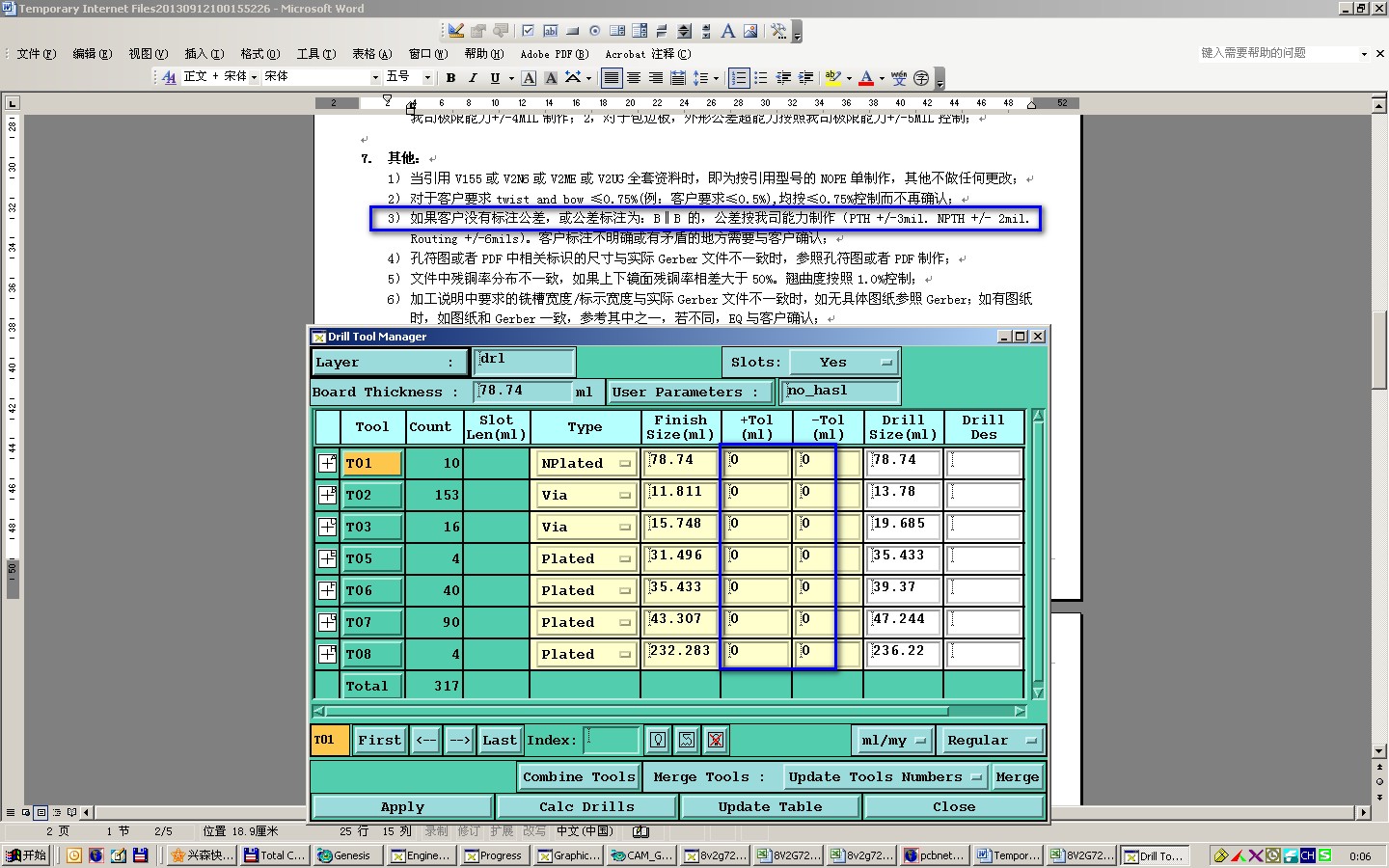This screenshot has width=1389, height=868.
Task: Insert a Toggle Button control
Action: [662, 31]
